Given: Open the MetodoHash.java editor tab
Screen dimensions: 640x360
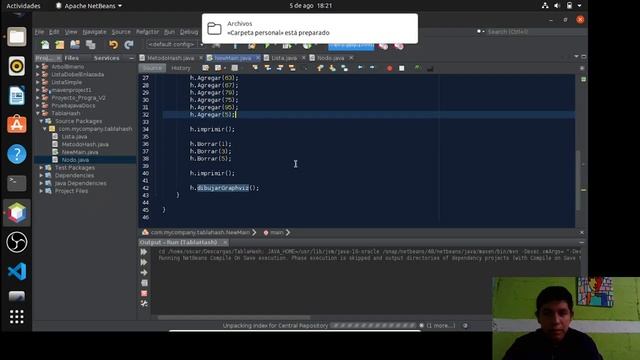Looking at the screenshot, I should pos(171,58).
